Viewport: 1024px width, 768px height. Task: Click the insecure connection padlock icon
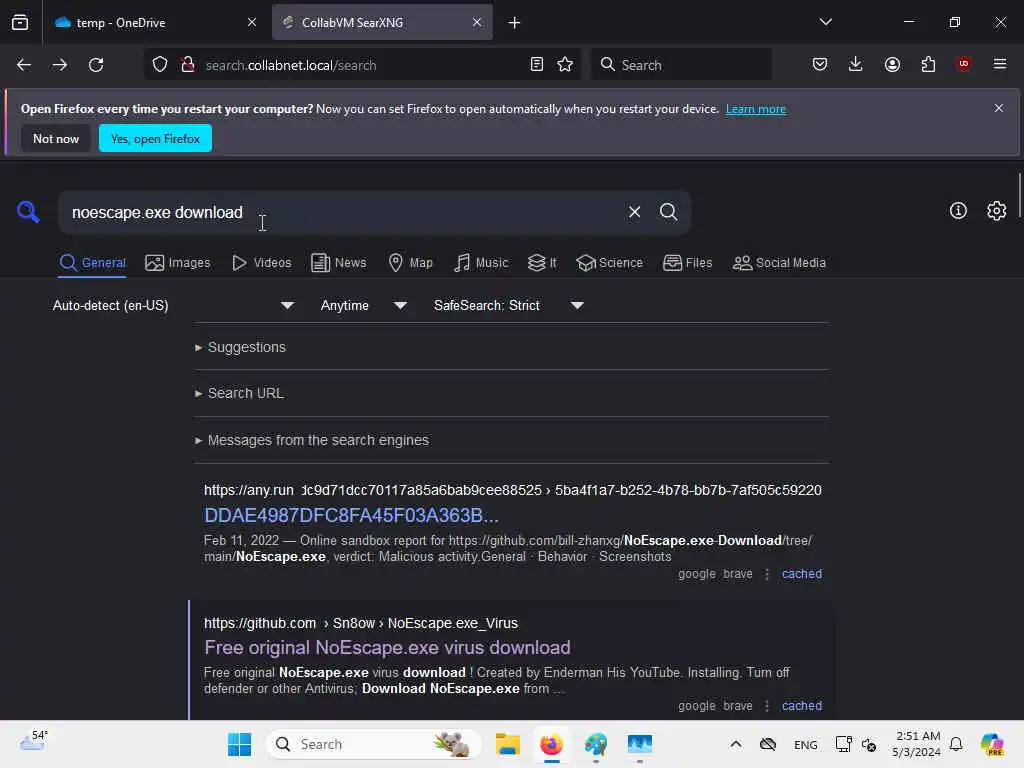click(188, 65)
